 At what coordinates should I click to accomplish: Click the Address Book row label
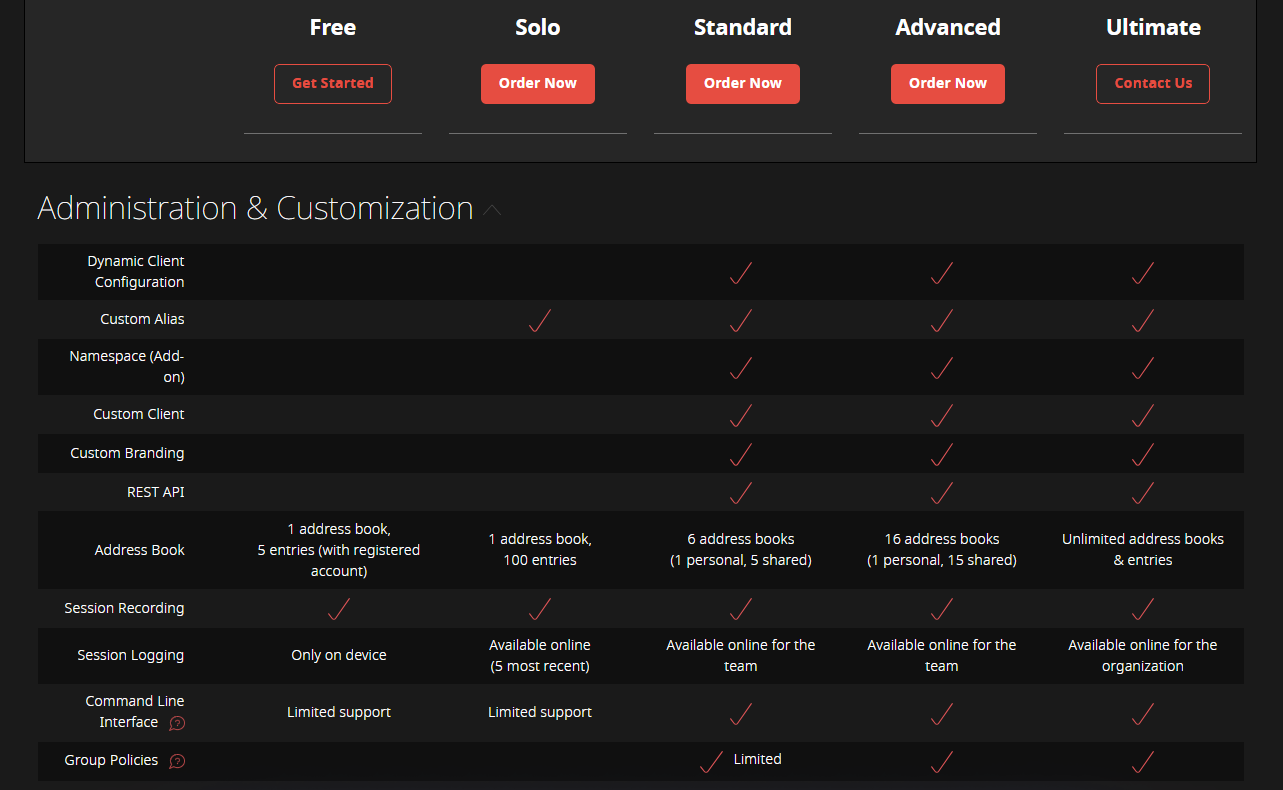click(139, 550)
